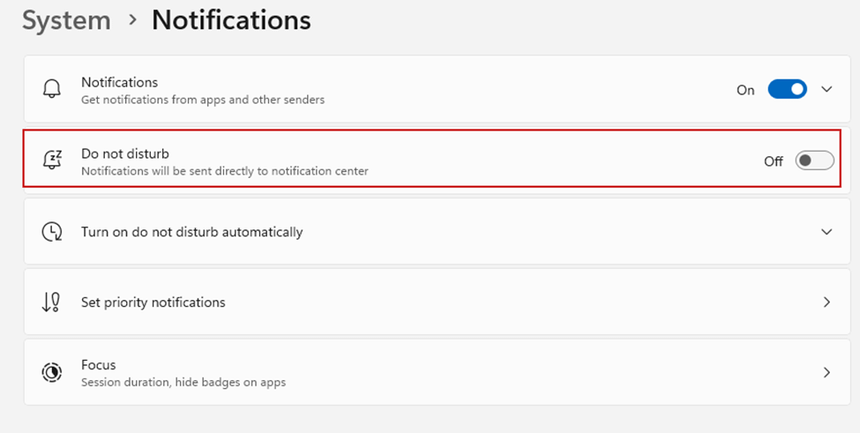860x433 pixels.
Task: Click the Off label beside Do not disturb
Action: coord(773,161)
